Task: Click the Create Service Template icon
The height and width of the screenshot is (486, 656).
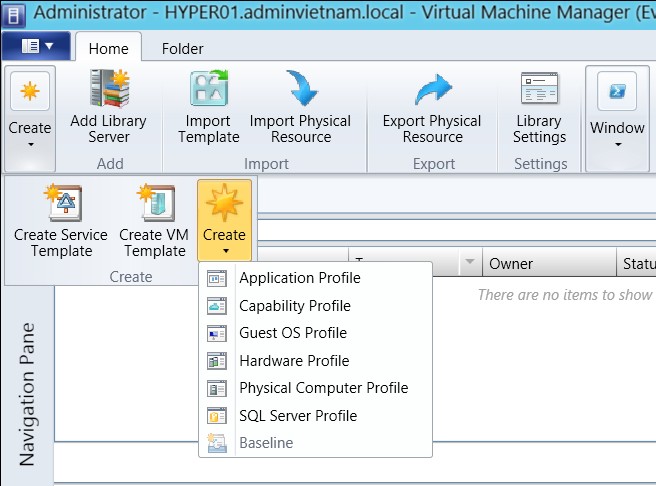Action: pyautogui.click(x=63, y=203)
